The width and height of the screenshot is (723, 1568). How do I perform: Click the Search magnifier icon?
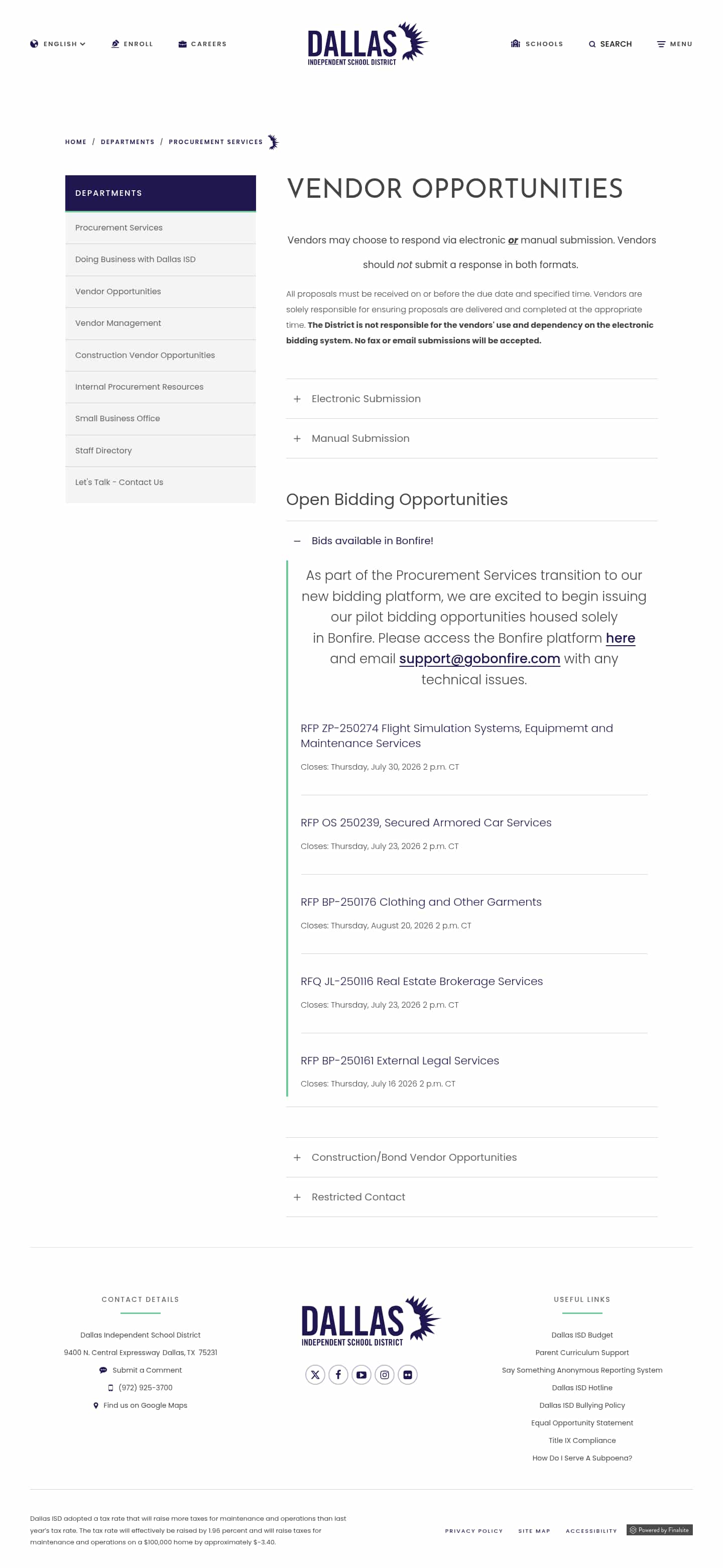pyautogui.click(x=591, y=44)
